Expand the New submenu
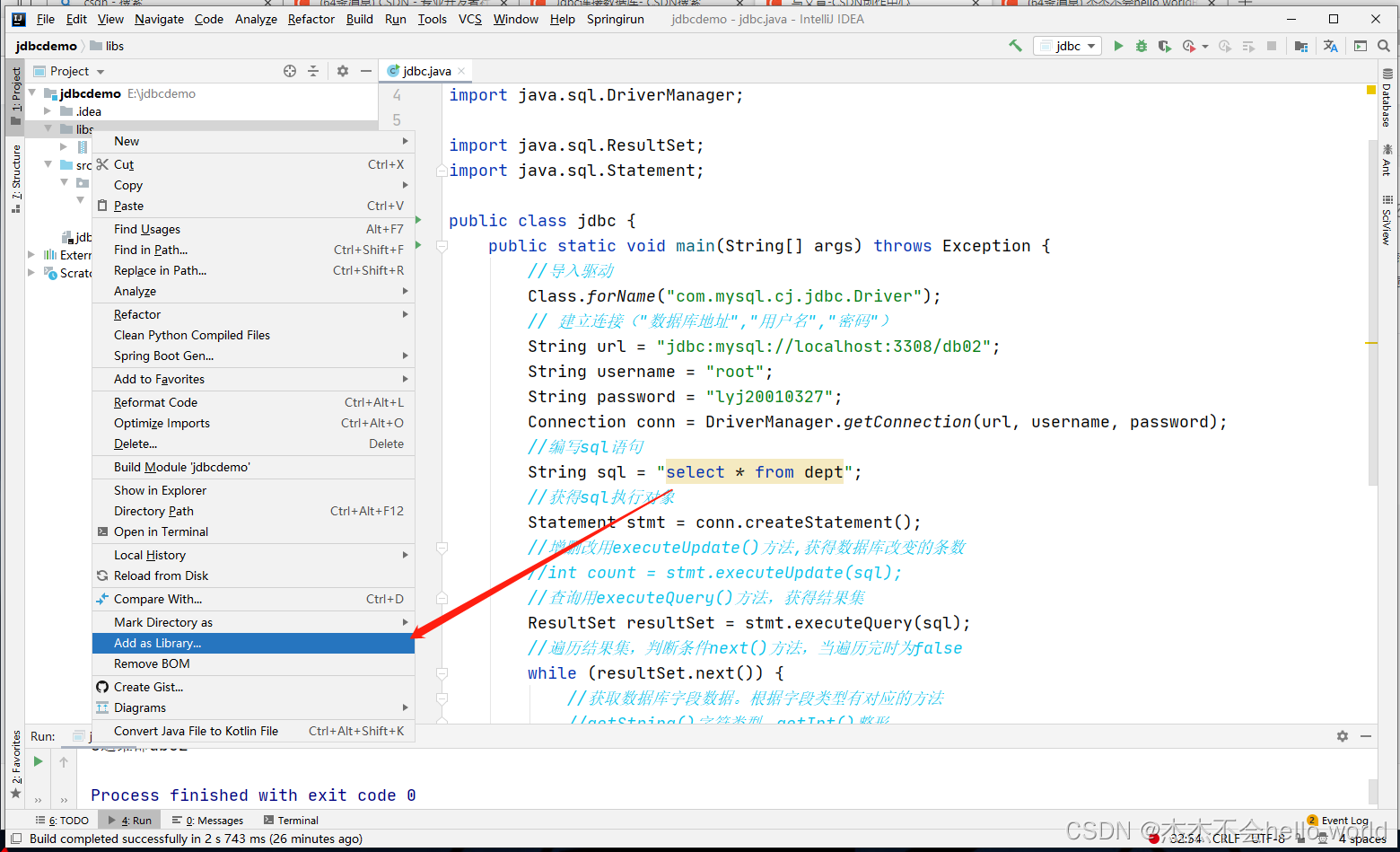 tap(253, 141)
